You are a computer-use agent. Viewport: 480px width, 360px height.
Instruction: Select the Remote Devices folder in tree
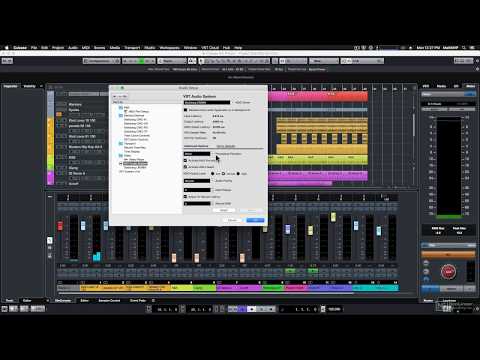click(x=134, y=115)
